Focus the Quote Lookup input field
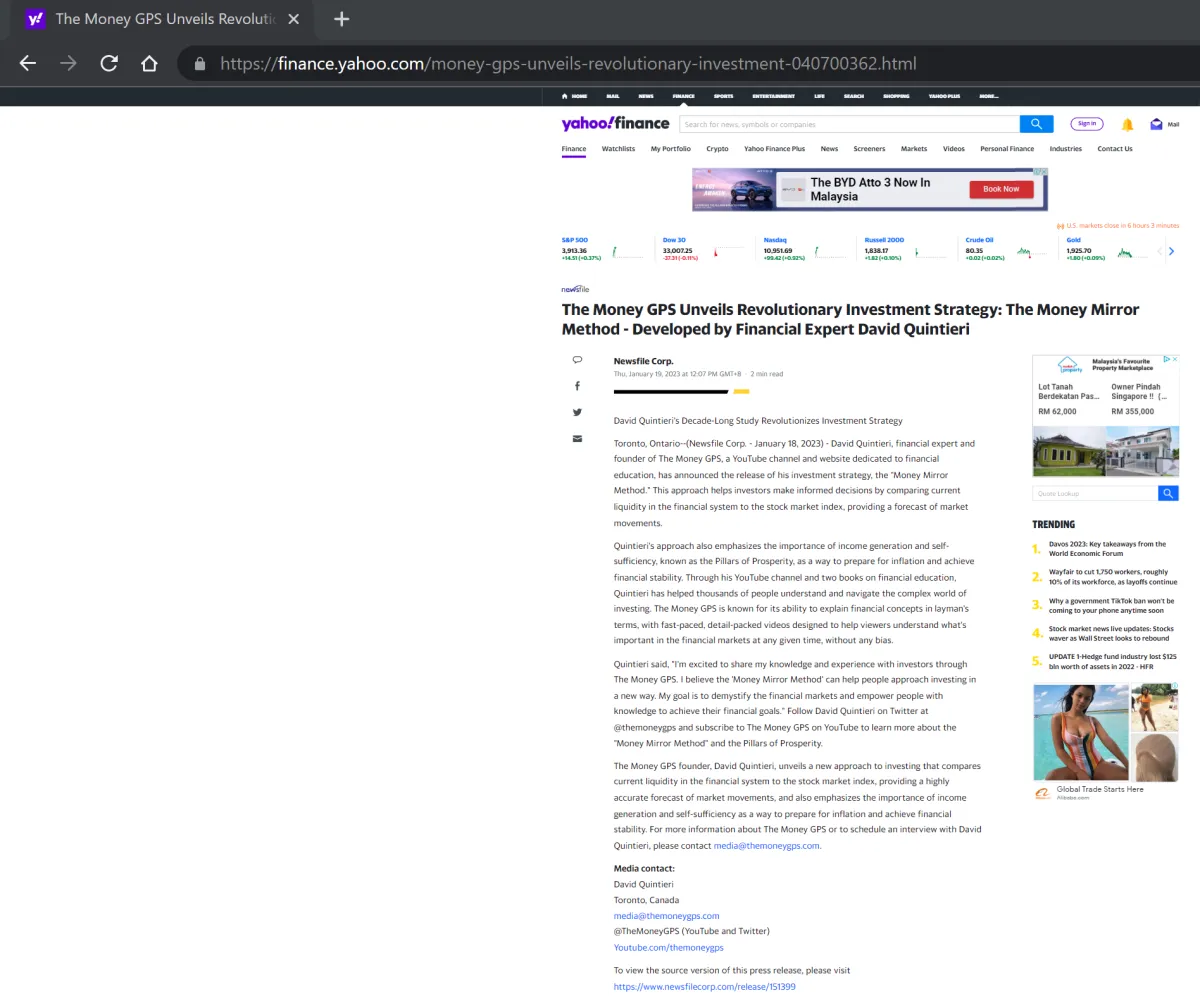1200x998 pixels. pyautogui.click(x=1095, y=493)
